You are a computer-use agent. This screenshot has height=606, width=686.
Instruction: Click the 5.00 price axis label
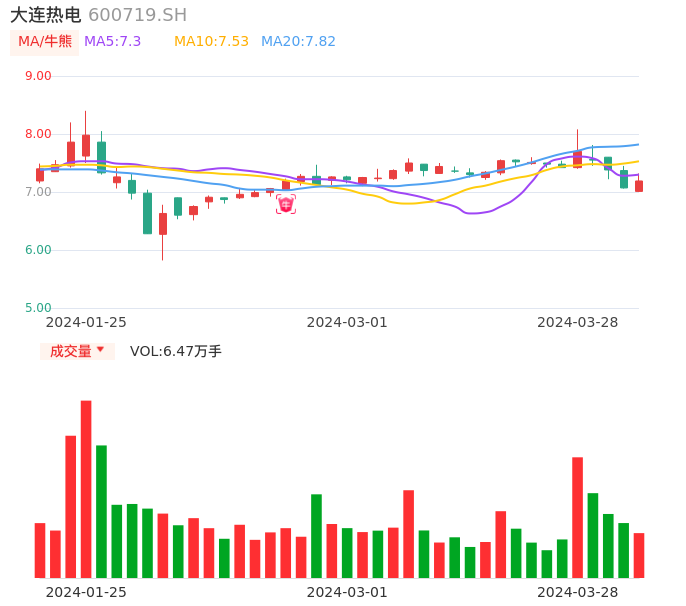point(38,308)
